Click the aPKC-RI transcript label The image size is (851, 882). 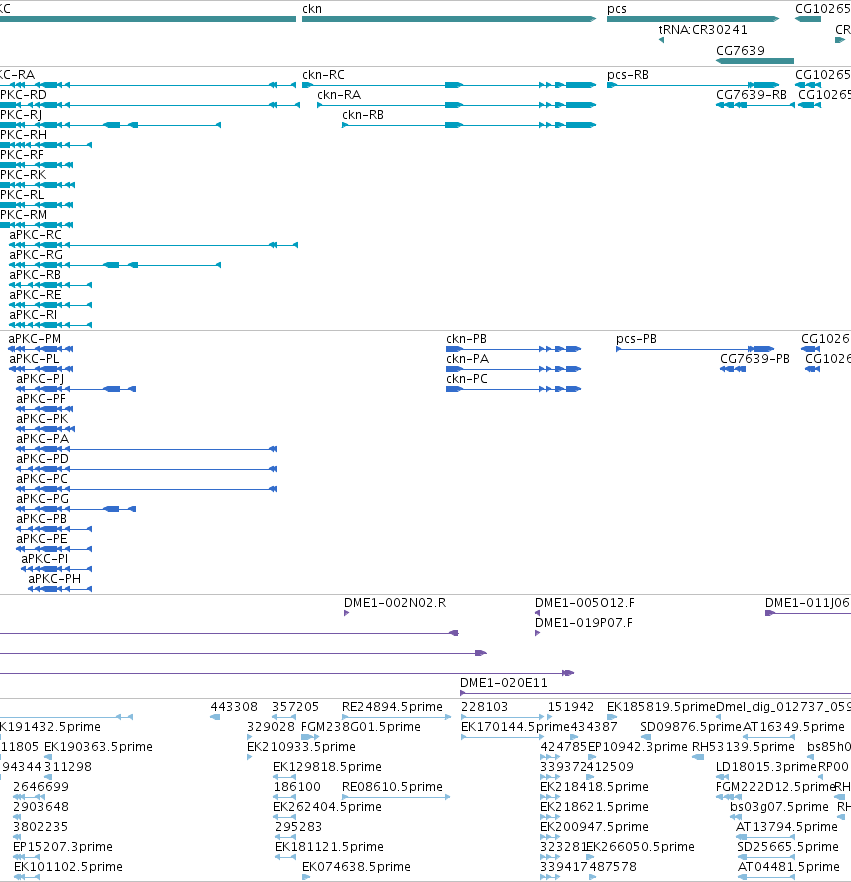pyautogui.click(x=33, y=314)
